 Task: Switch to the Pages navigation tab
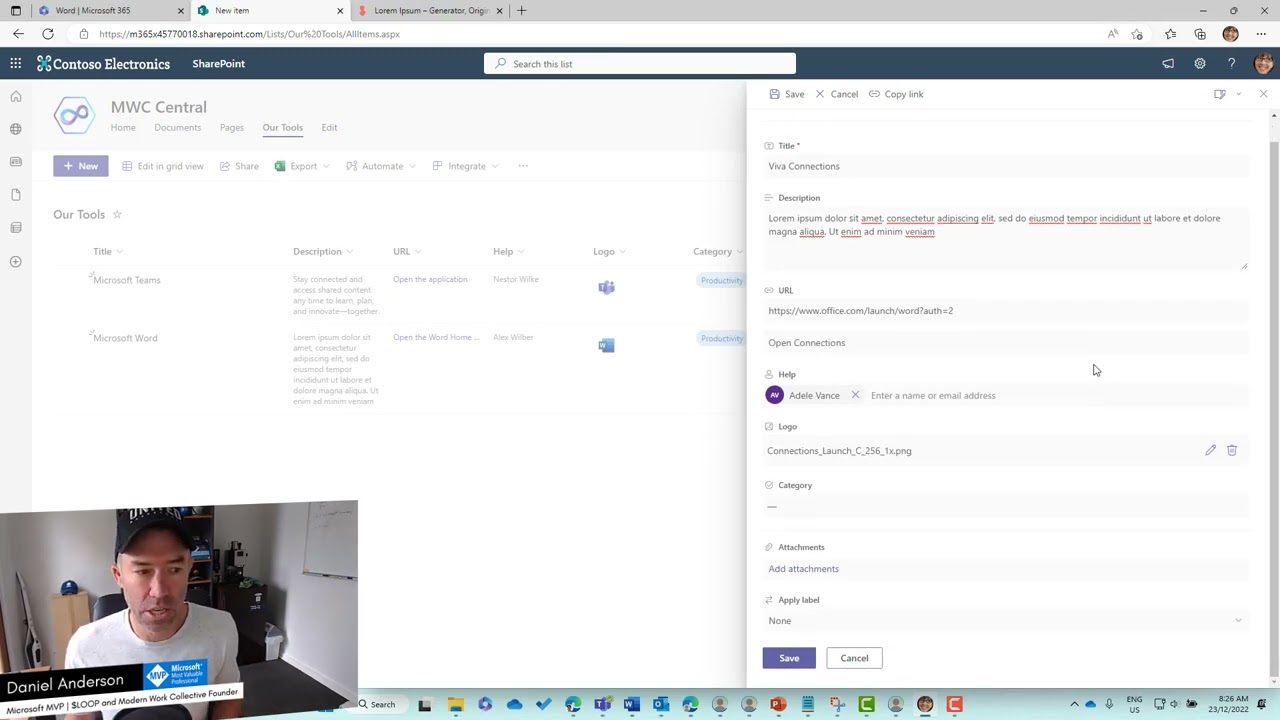[231, 127]
